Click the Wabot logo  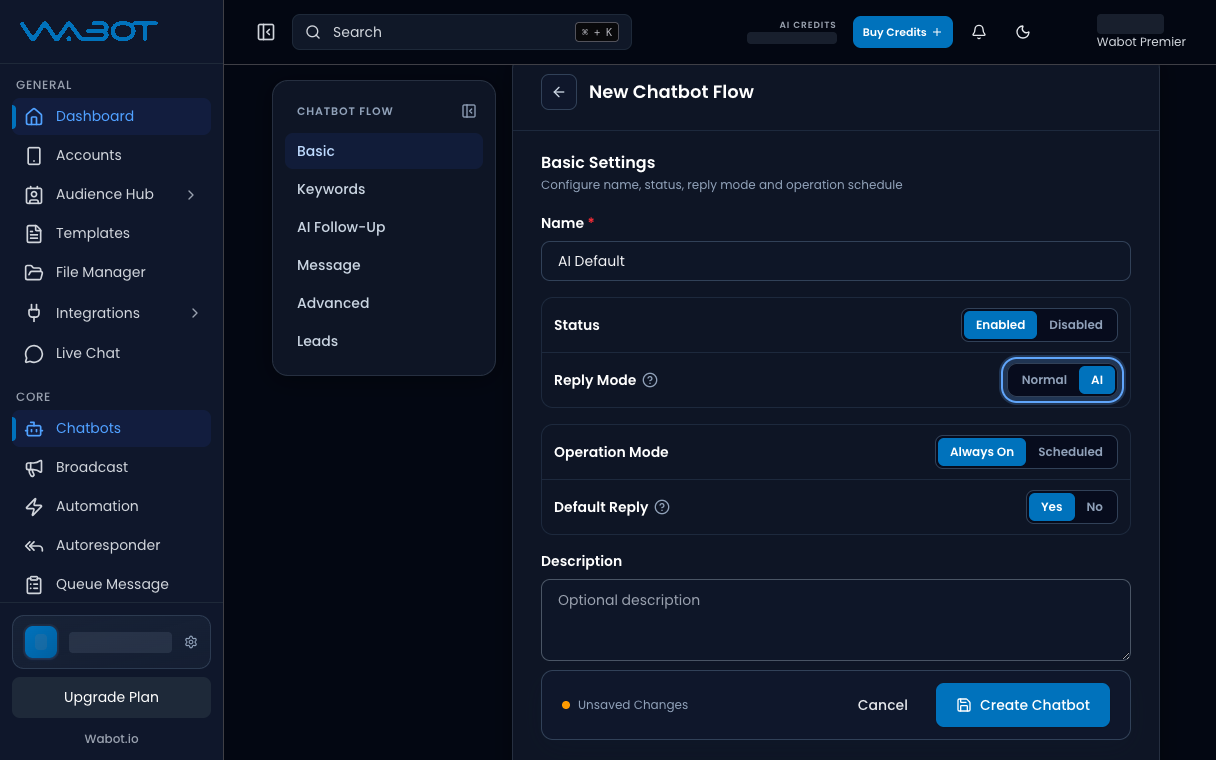pos(88,32)
